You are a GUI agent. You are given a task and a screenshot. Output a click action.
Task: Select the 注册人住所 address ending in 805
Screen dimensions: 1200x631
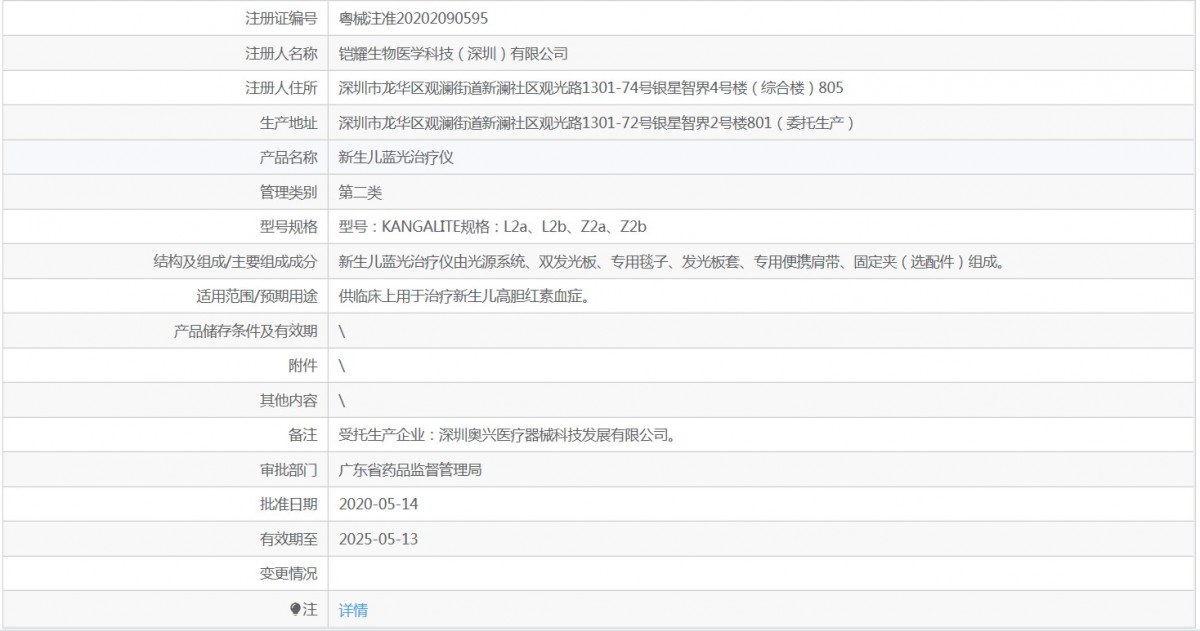tap(591, 88)
